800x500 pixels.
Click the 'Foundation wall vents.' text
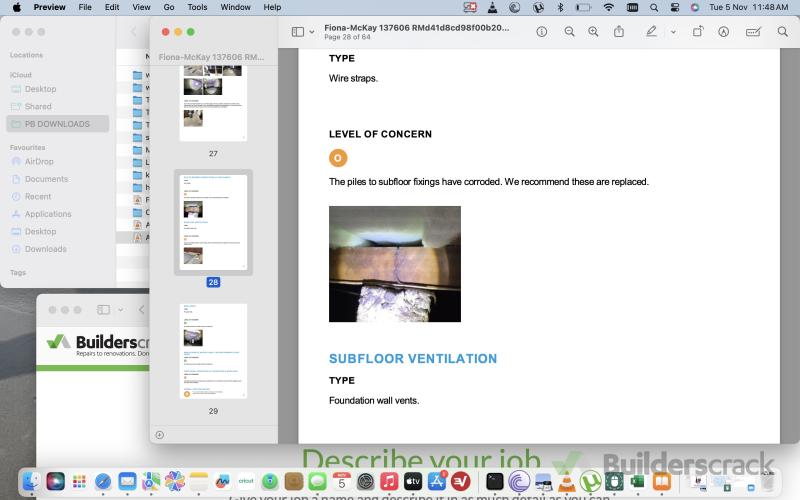(x=374, y=401)
